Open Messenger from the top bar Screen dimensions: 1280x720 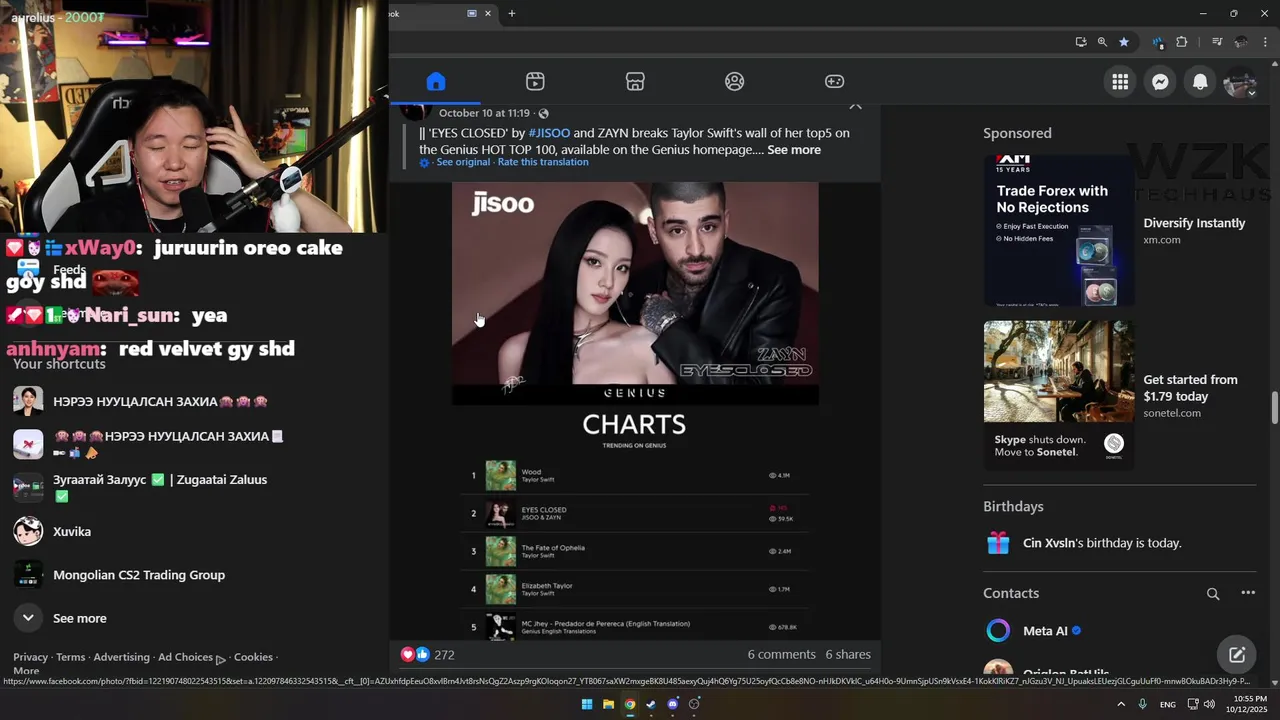(x=1160, y=82)
